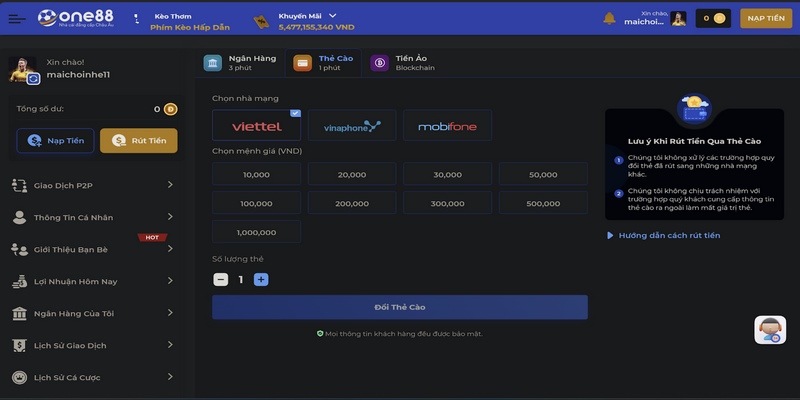Decrease card quantity with minus button
This screenshot has height=400, width=800.
(220, 280)
